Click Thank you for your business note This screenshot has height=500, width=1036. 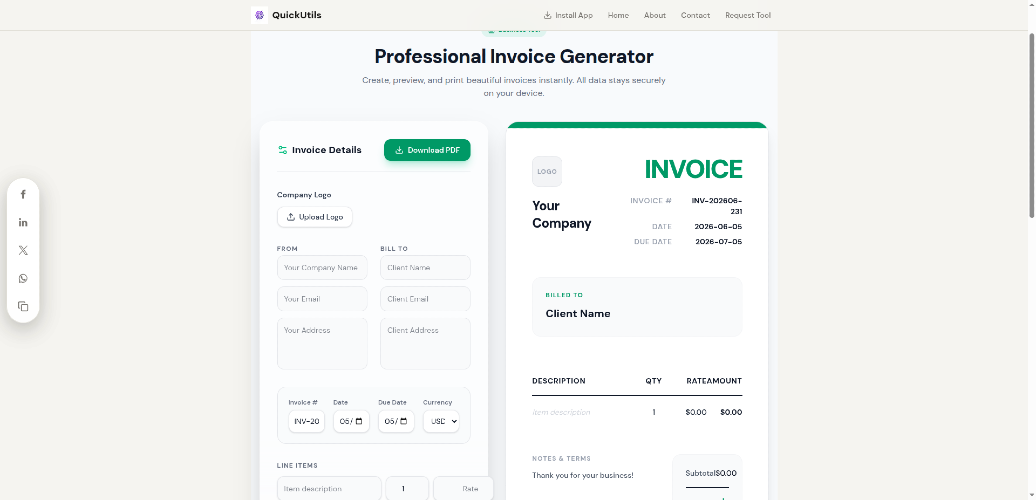pyautogui.click(x=583, y=475)
